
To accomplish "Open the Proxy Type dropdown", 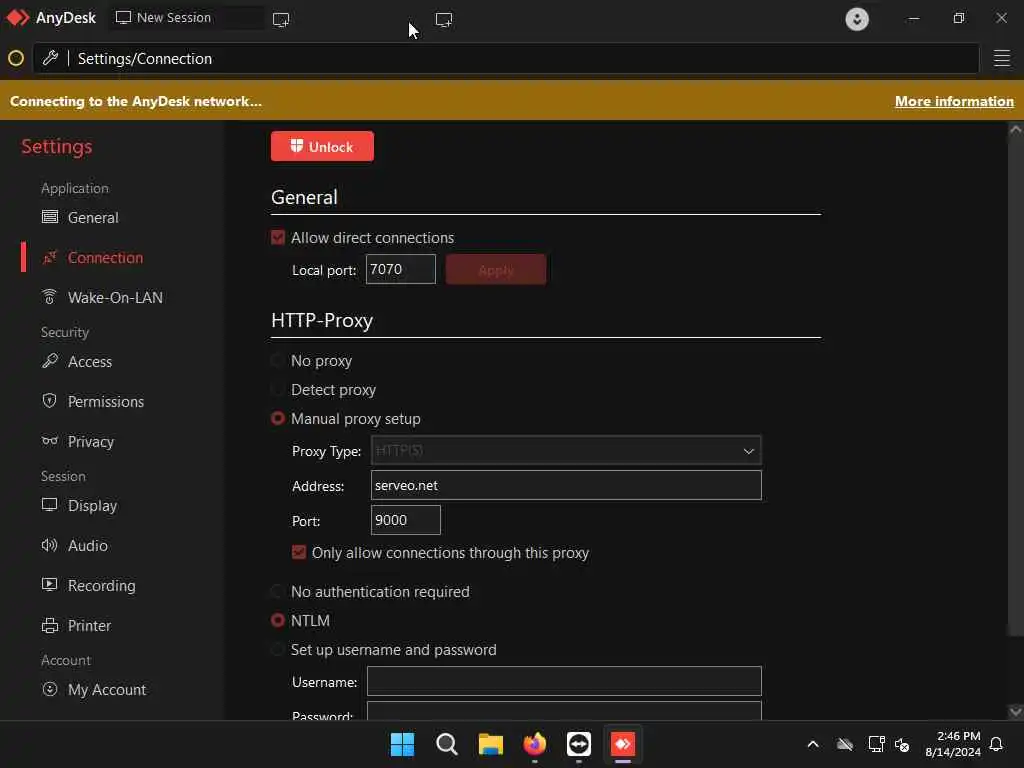I will 566,451.
